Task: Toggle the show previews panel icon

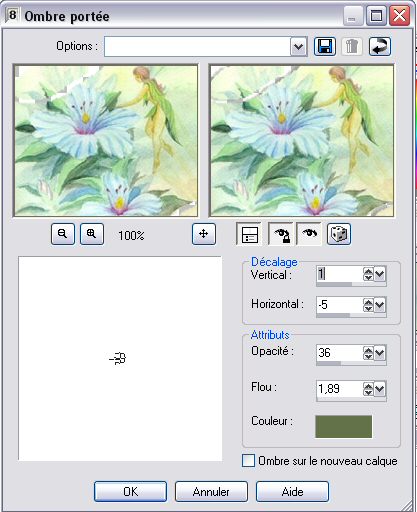Action: coord(250,234)
